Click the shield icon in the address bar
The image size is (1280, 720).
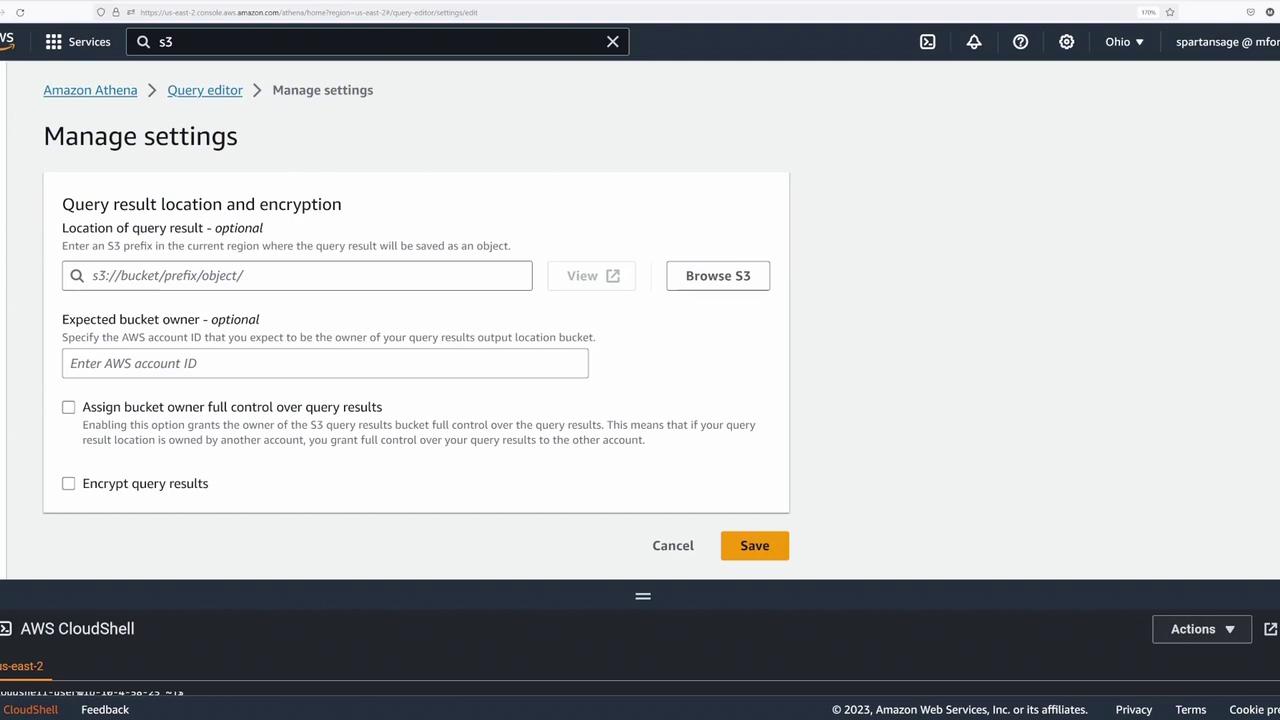(x=101, y=12)
